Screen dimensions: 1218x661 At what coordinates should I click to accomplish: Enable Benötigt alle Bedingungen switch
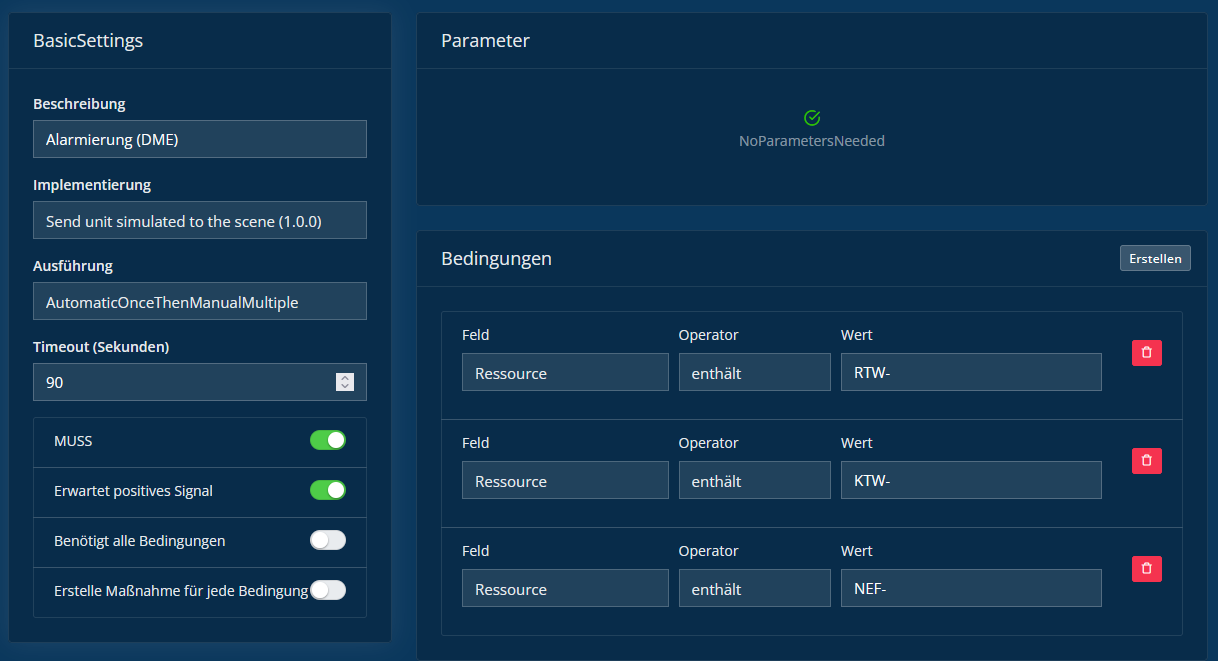click(327, 540)
